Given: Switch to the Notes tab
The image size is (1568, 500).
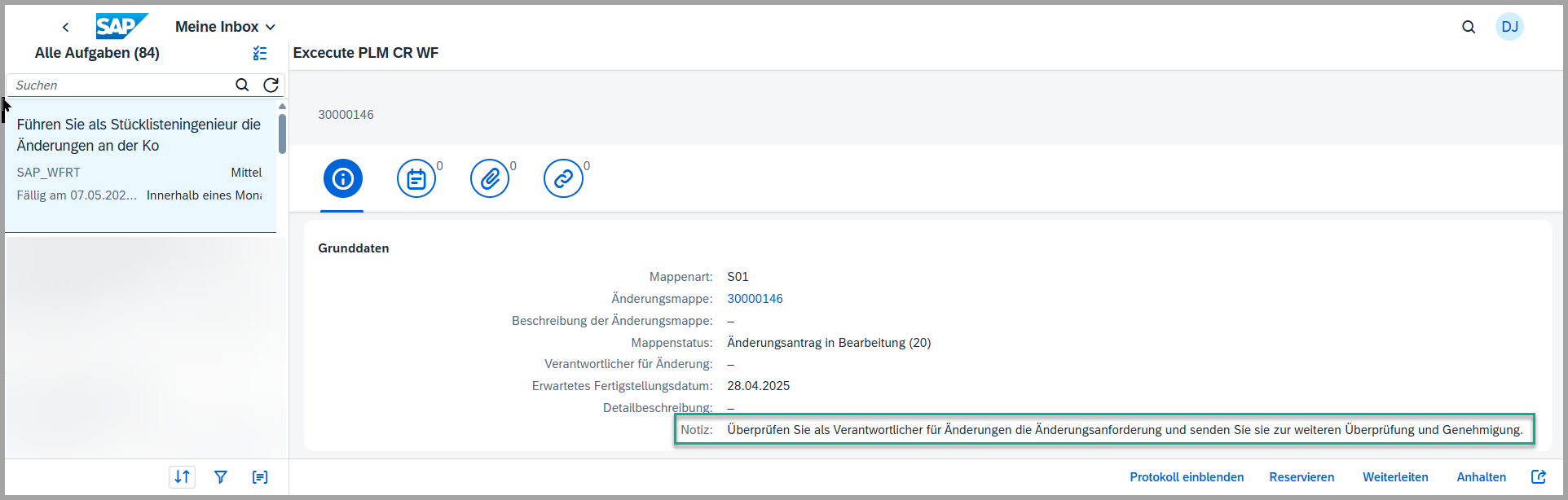Looking at the screenshot, I should point(416,178).
